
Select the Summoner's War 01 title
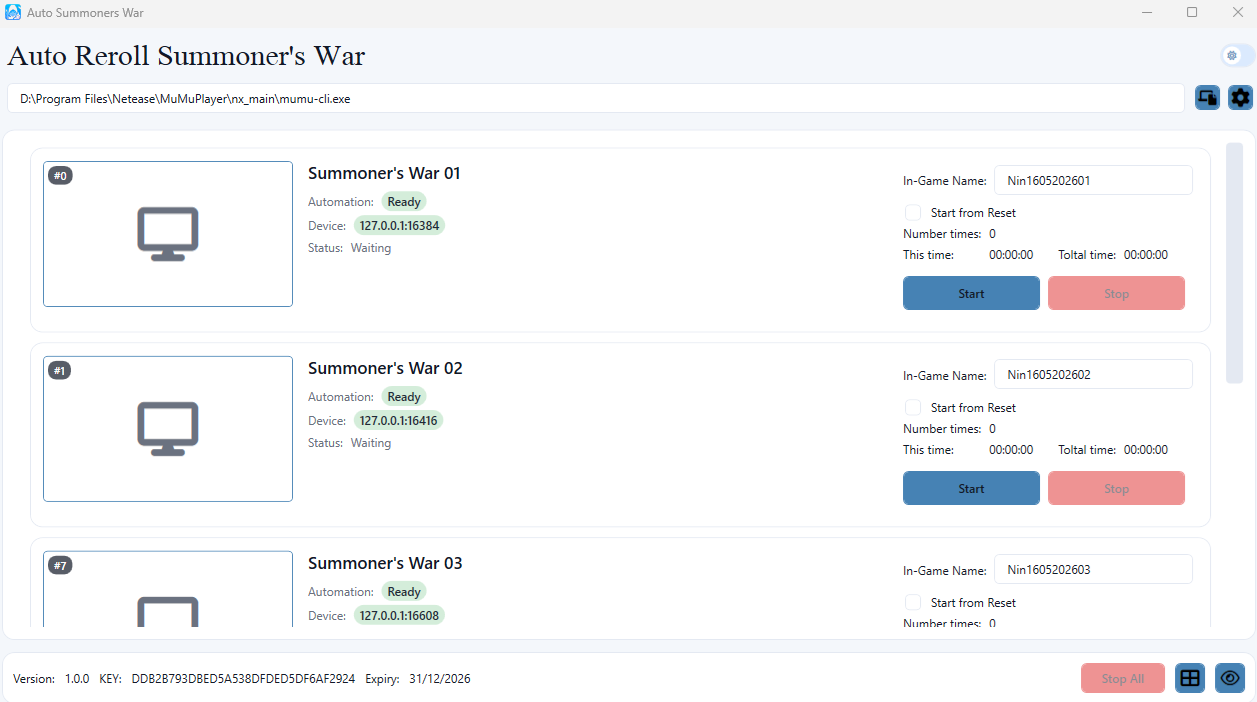tap(385, 174)
